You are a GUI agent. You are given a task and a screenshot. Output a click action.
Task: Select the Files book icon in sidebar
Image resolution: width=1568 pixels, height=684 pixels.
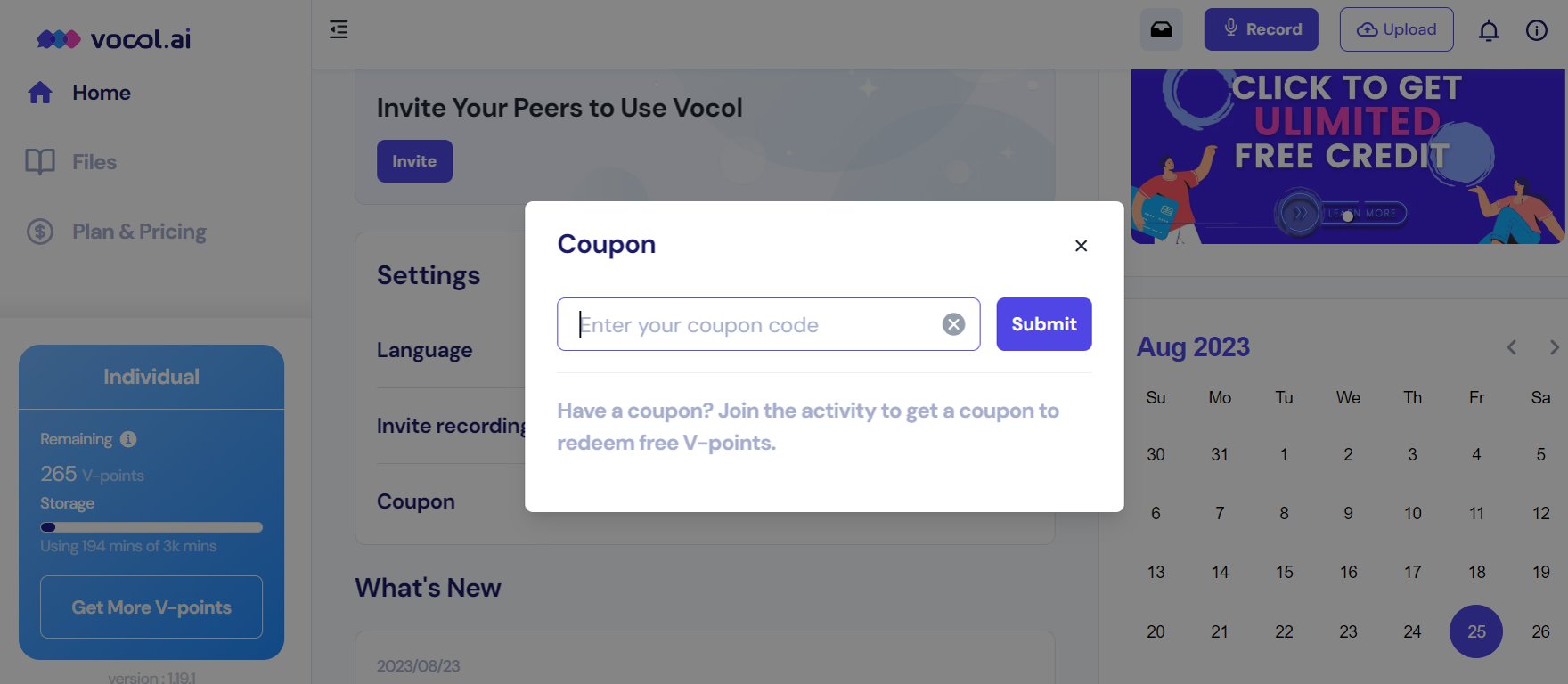pos(39,161)
